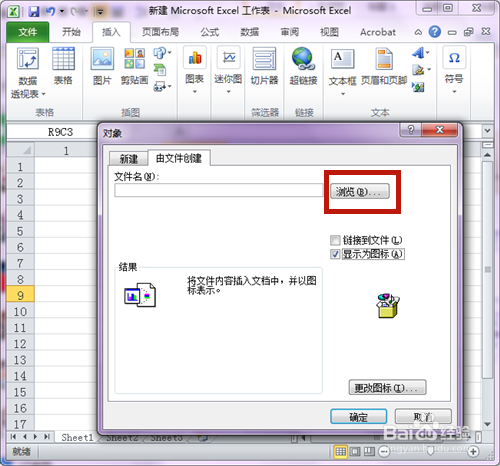Switch to Review (审阅) tab
500x466 pixels.
(x=289, y=32)
